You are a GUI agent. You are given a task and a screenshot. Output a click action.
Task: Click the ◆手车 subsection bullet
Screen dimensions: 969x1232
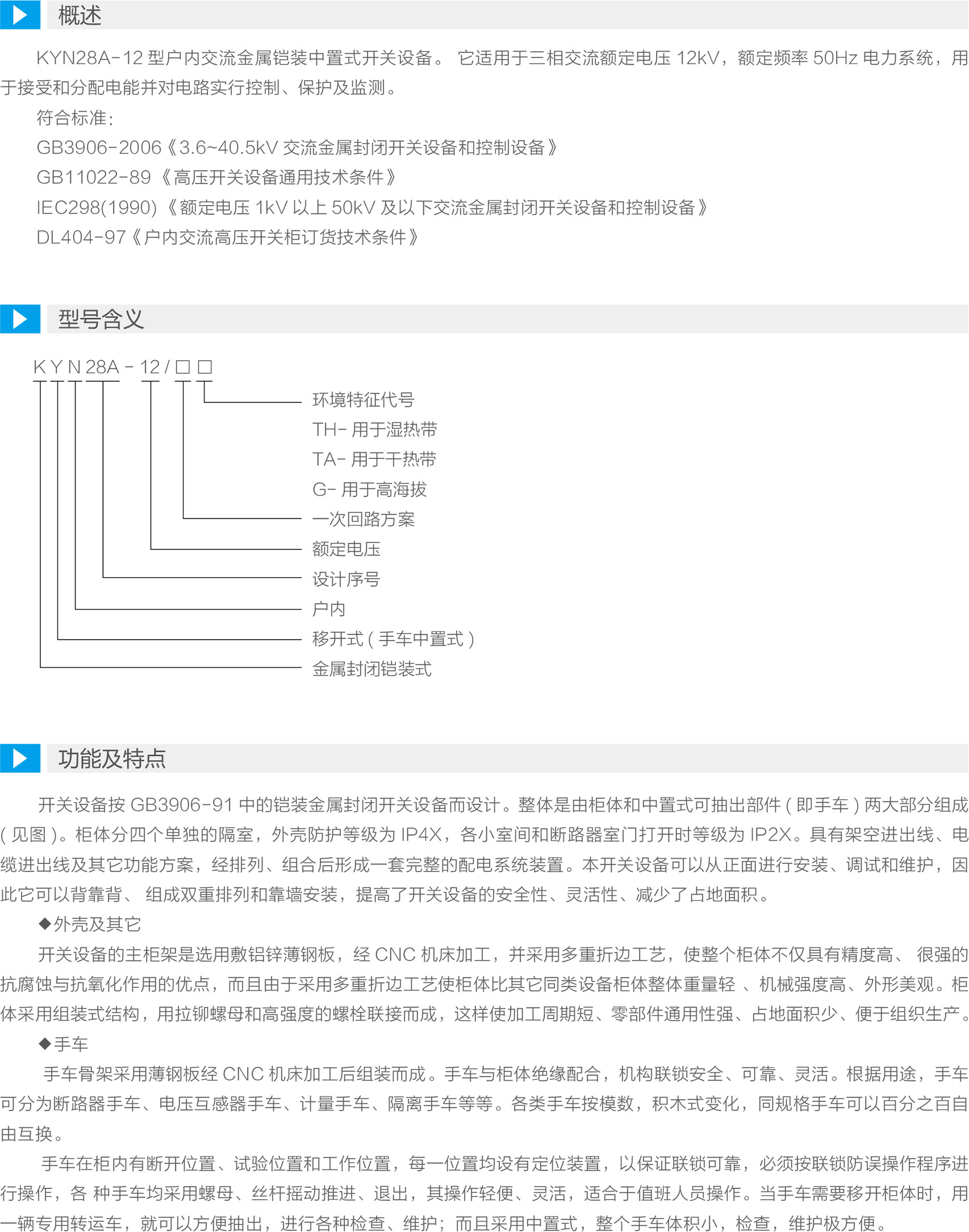coord(64,1044)
